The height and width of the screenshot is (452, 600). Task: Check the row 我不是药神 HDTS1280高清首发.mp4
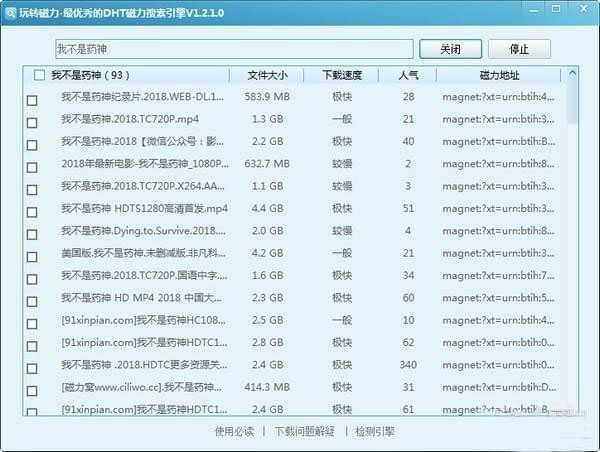pyautogui.click(x=32, y=212)
